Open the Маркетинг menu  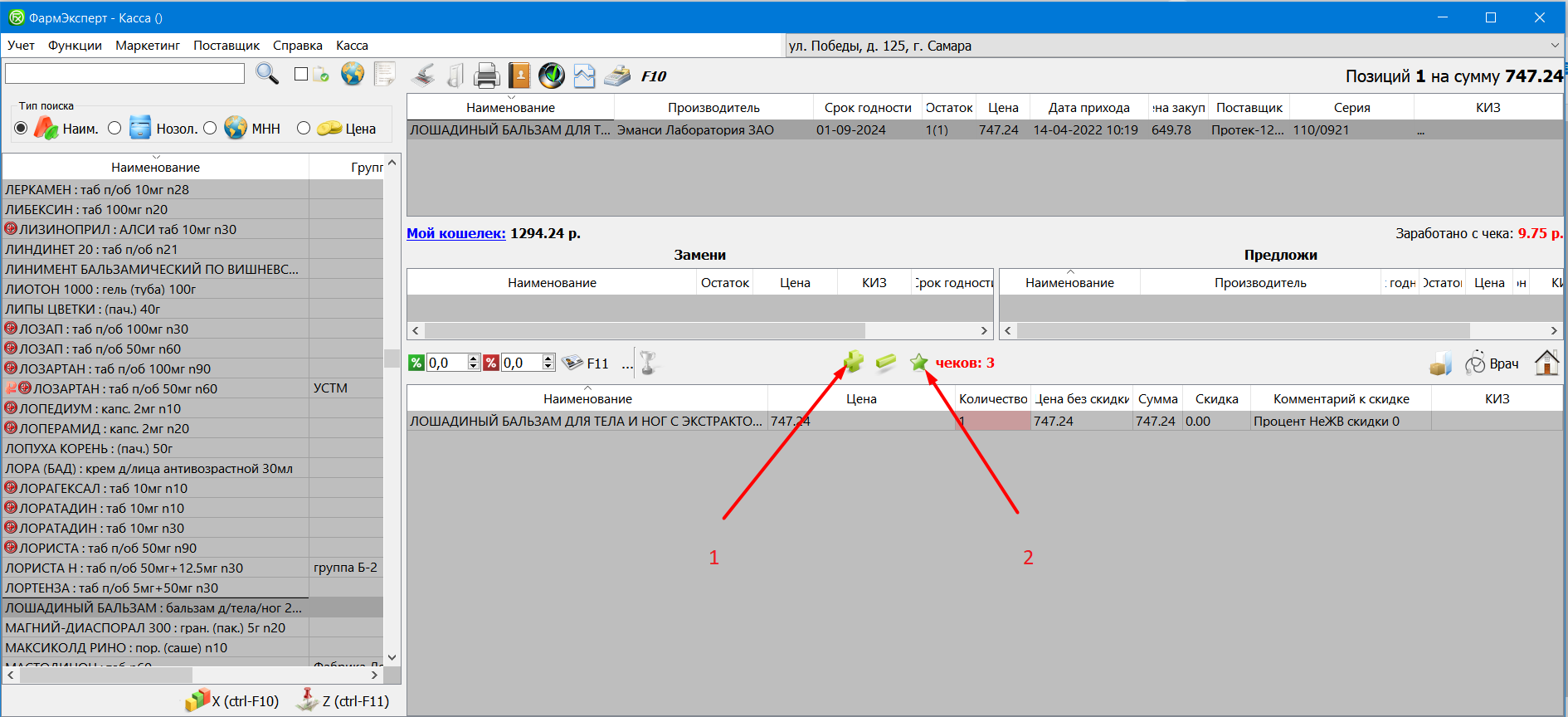point(148,46)
